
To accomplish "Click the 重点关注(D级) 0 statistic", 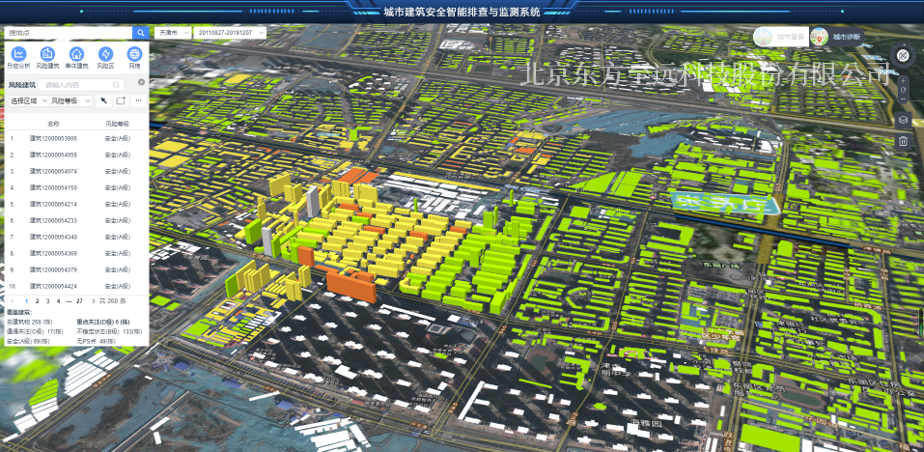I will 105,322.
